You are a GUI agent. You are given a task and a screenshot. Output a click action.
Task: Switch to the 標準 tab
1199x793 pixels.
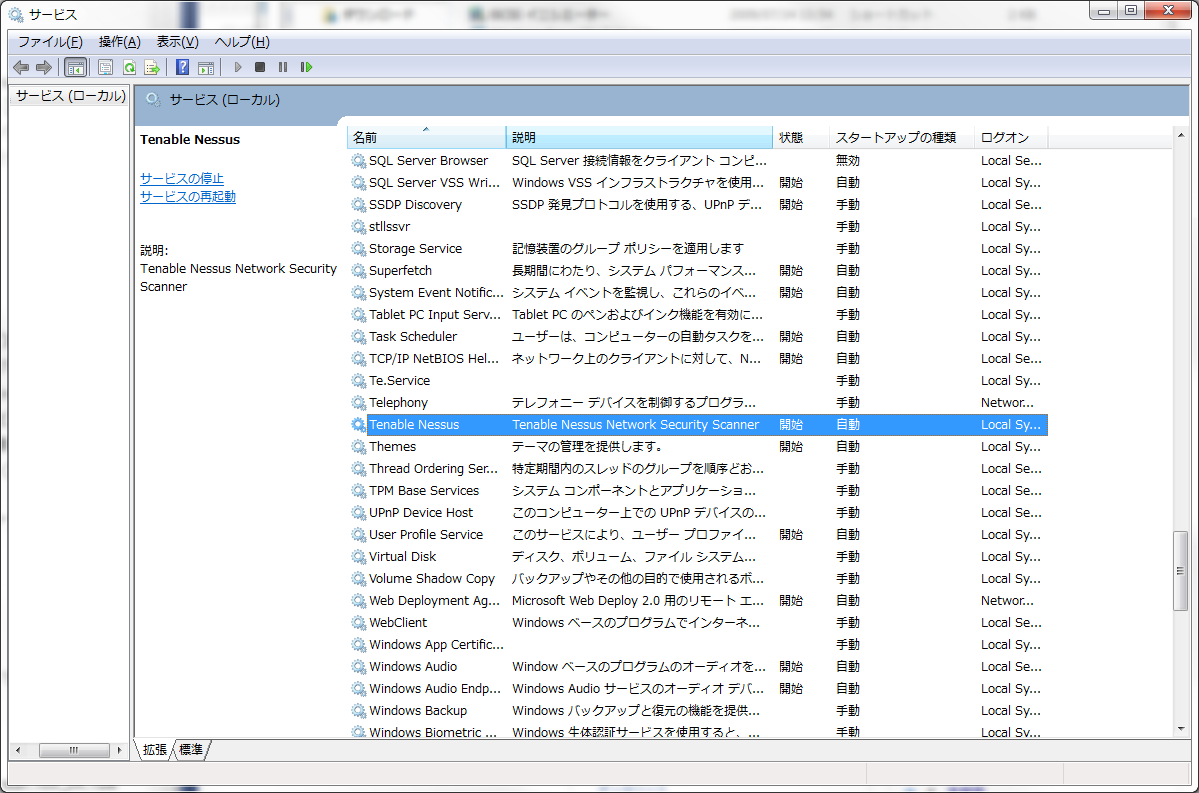[191, 749]
